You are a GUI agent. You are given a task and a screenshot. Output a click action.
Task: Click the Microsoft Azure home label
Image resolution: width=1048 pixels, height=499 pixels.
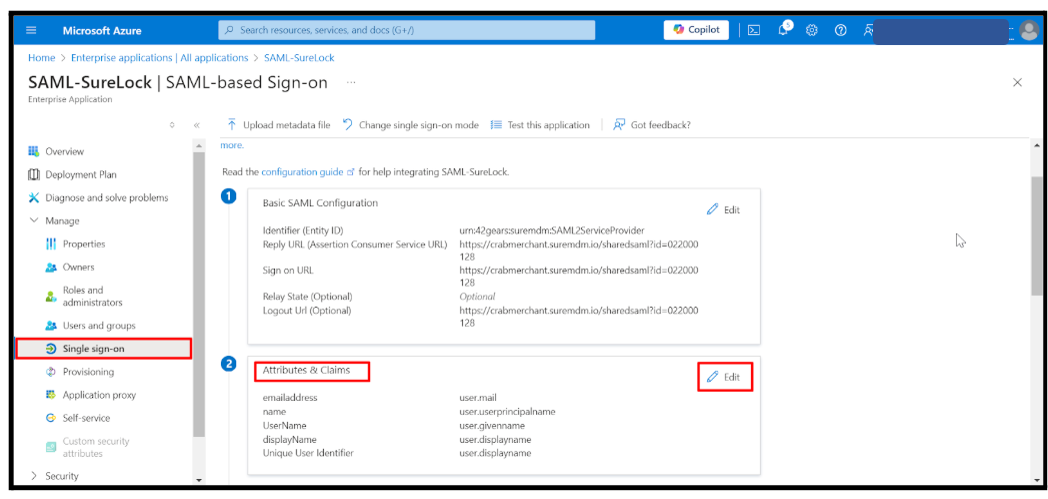102,31
